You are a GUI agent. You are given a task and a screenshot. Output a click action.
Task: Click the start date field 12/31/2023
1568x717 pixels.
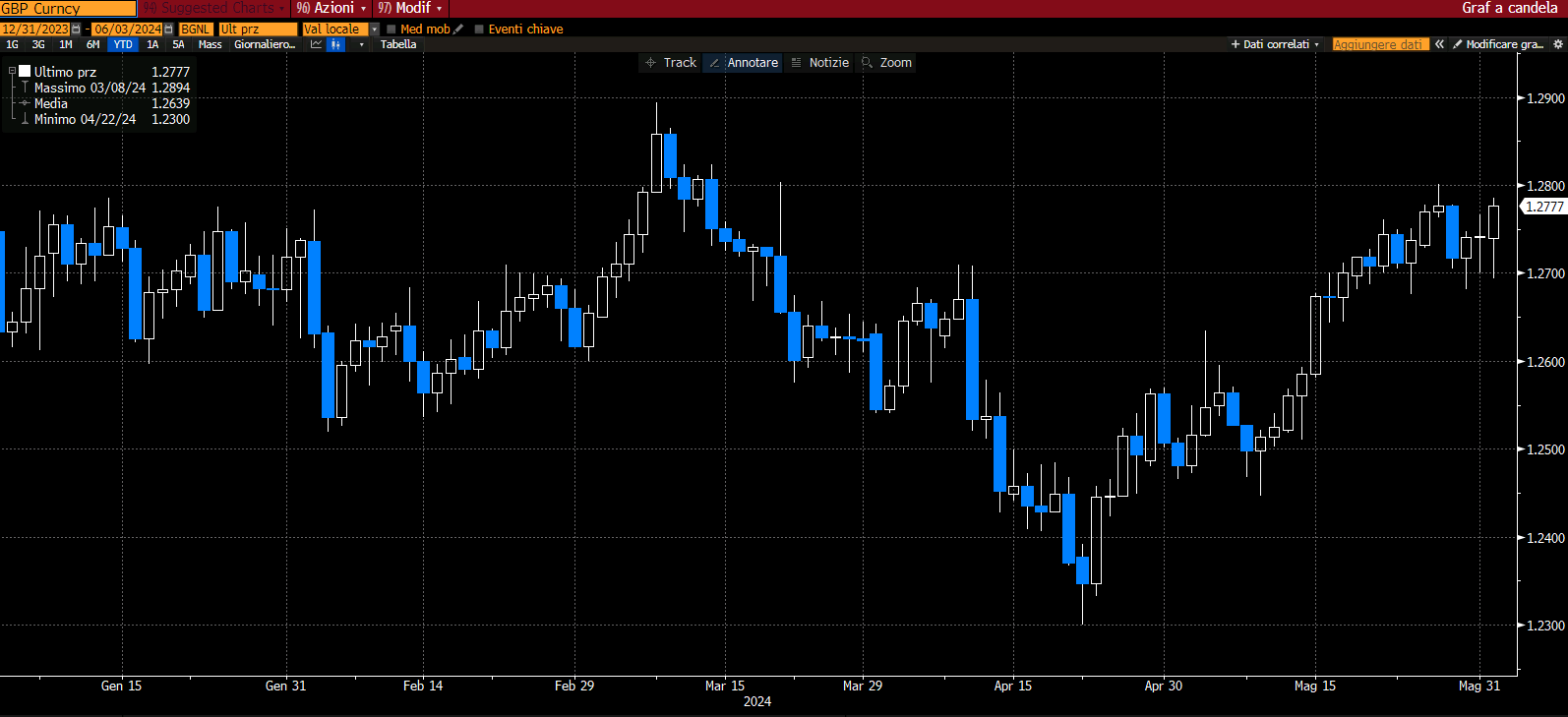click(x=35, y=30)
